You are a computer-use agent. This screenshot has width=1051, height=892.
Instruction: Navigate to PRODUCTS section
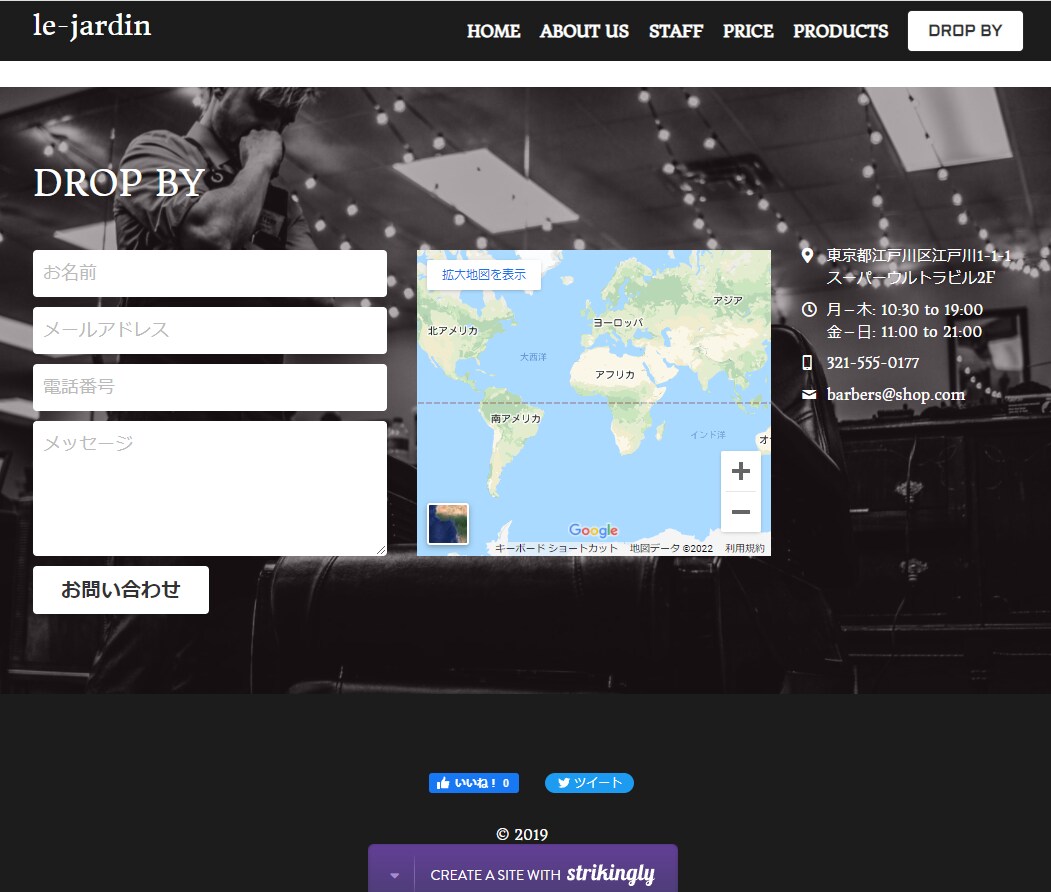pyautogui.click(x=841, y=31)
